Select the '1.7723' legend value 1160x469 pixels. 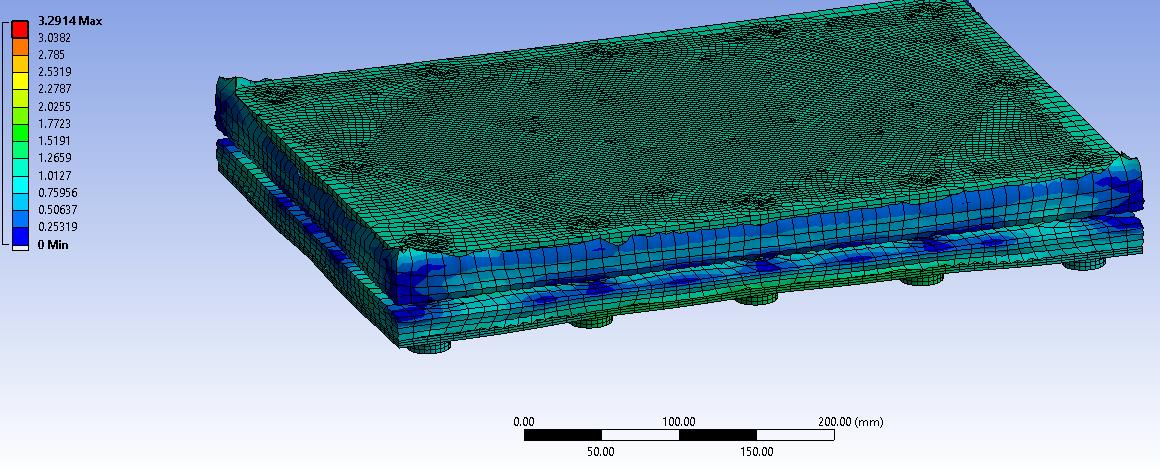tap(55, 124)
